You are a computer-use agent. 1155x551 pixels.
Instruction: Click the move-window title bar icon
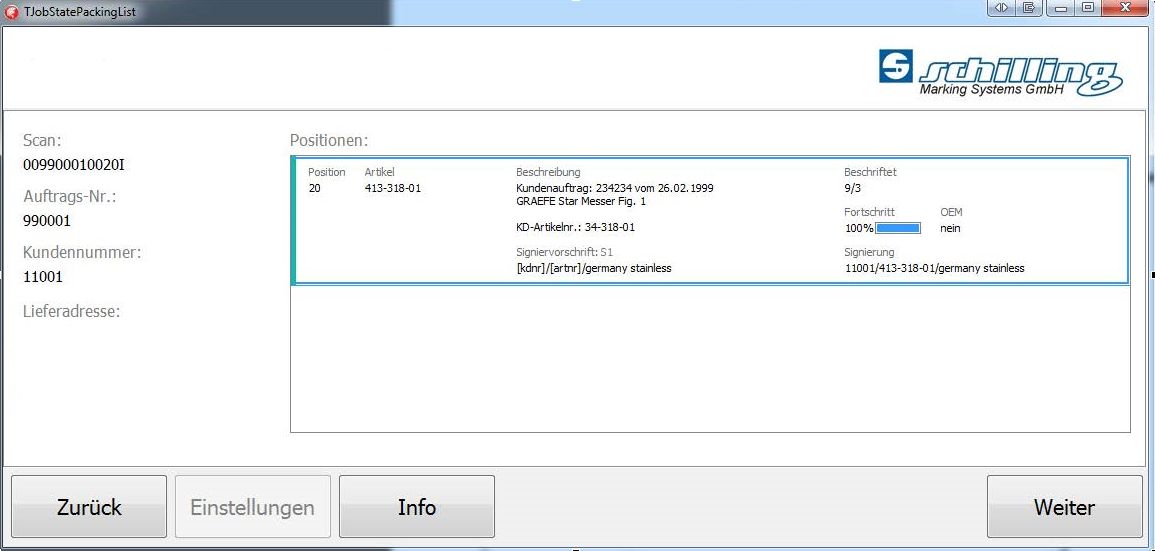pos(1028,9)
